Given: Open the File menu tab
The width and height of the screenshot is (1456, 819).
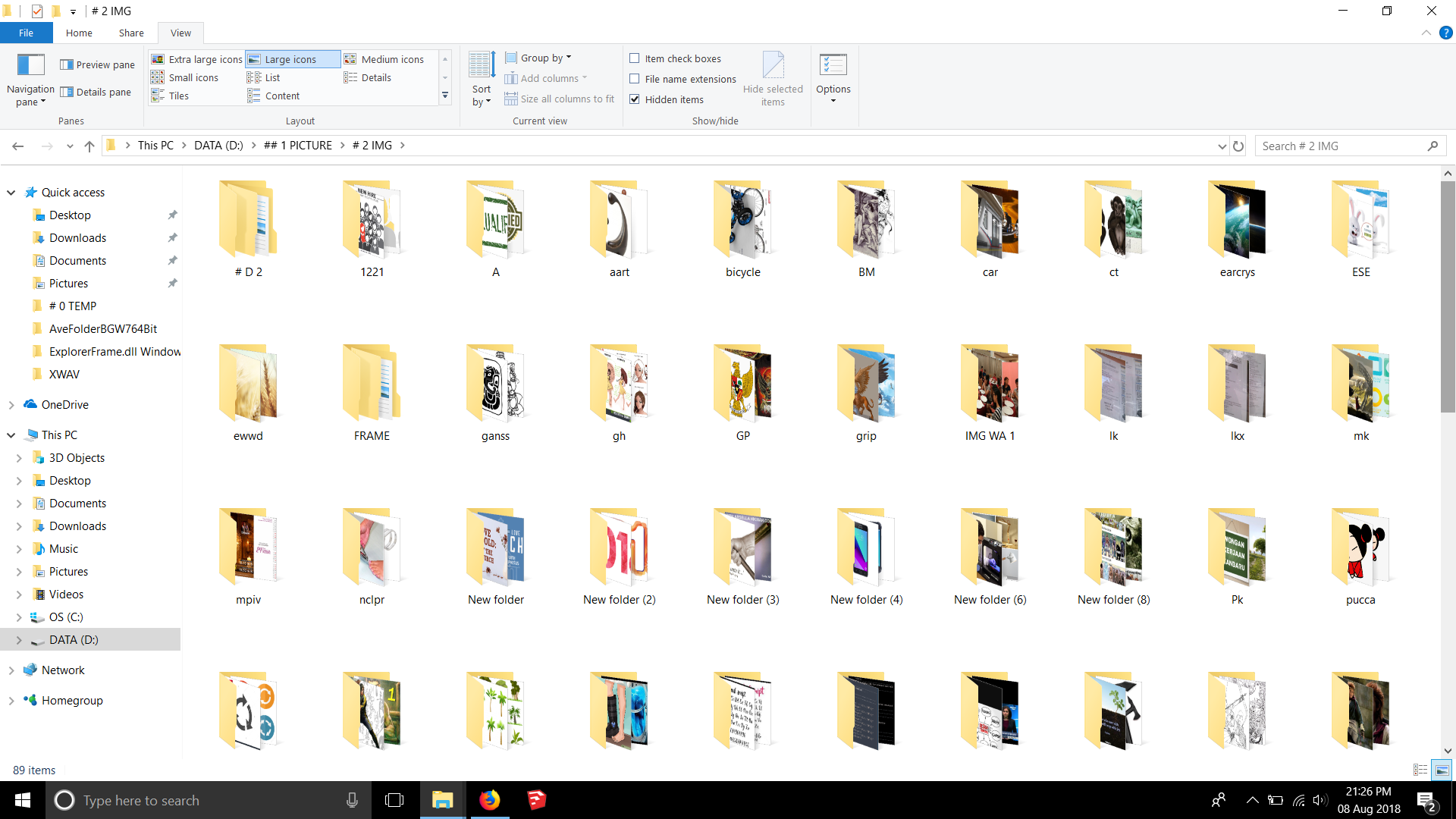Looking at the screenshot, I should click(x=26, y=33).
